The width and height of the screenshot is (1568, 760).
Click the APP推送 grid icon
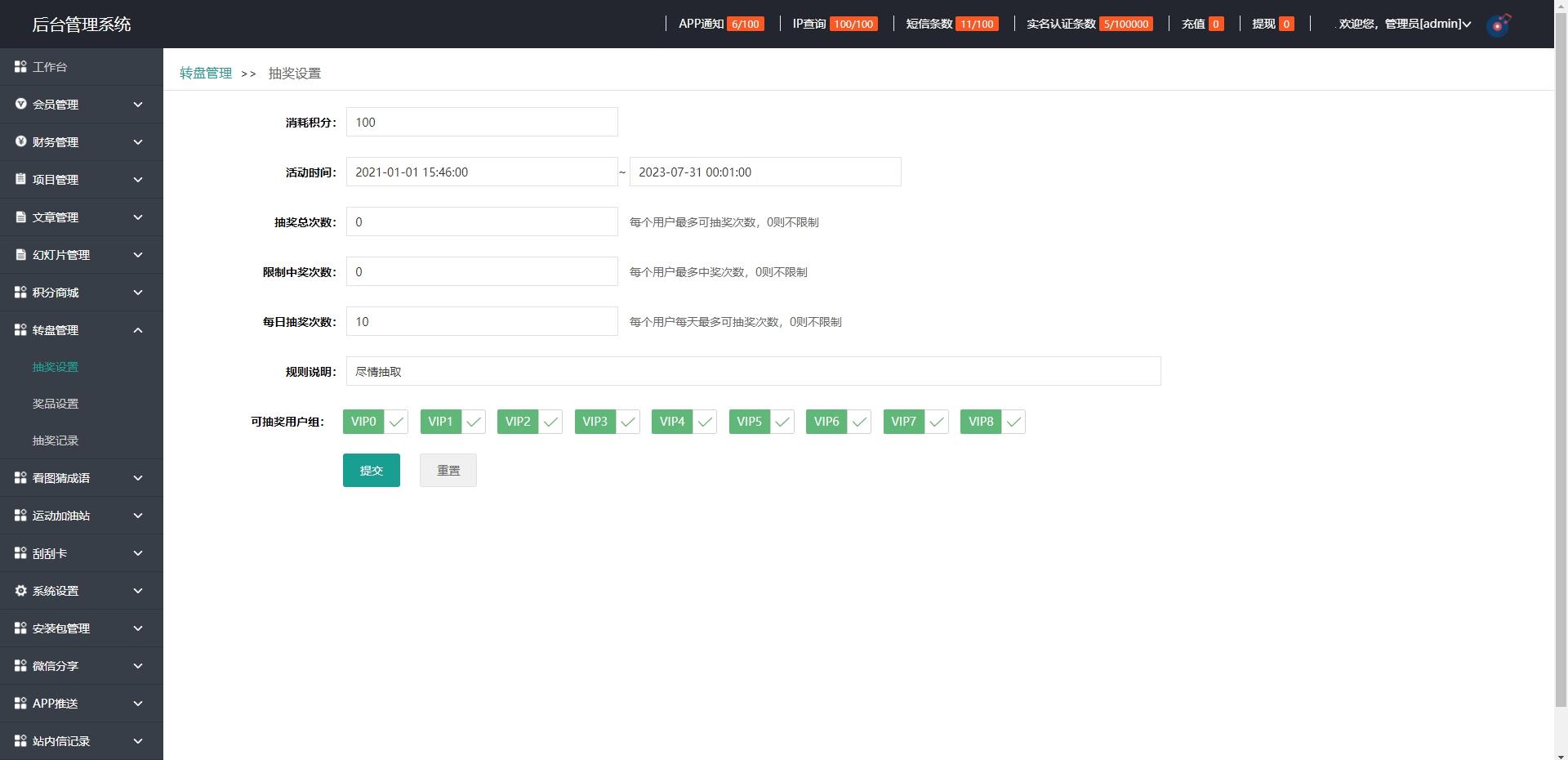[20, 703]
